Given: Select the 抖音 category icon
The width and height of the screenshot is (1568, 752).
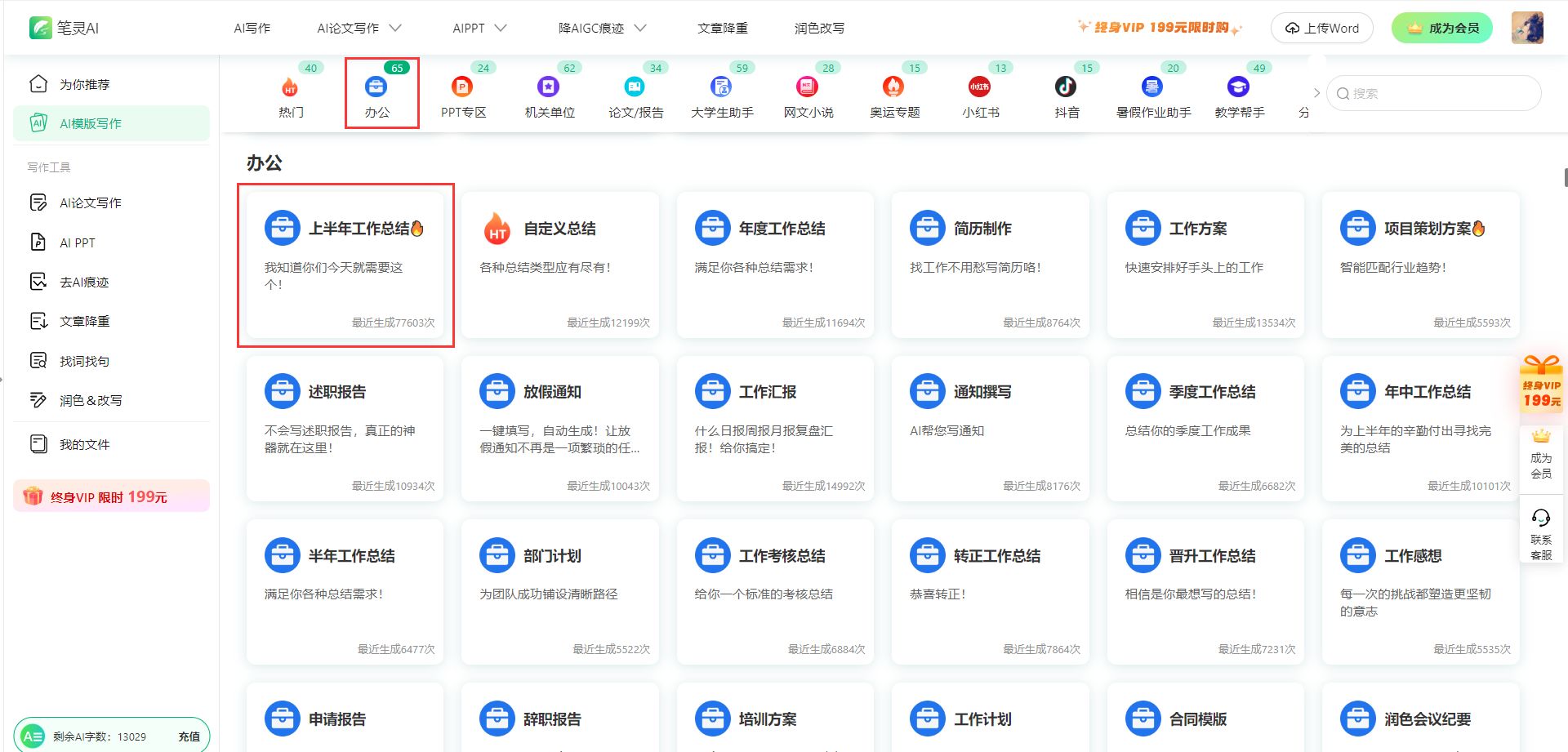Looking at the screenshot, I should (1066, 87).
